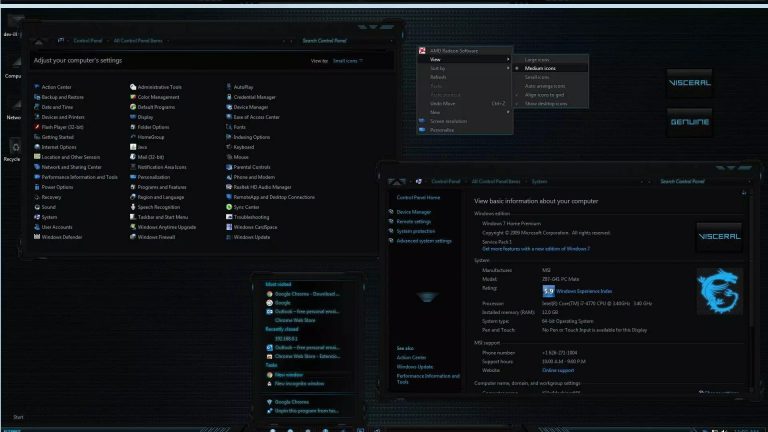Expand the View submenu arrow
768x432 pixels.
tap(508, 59)
